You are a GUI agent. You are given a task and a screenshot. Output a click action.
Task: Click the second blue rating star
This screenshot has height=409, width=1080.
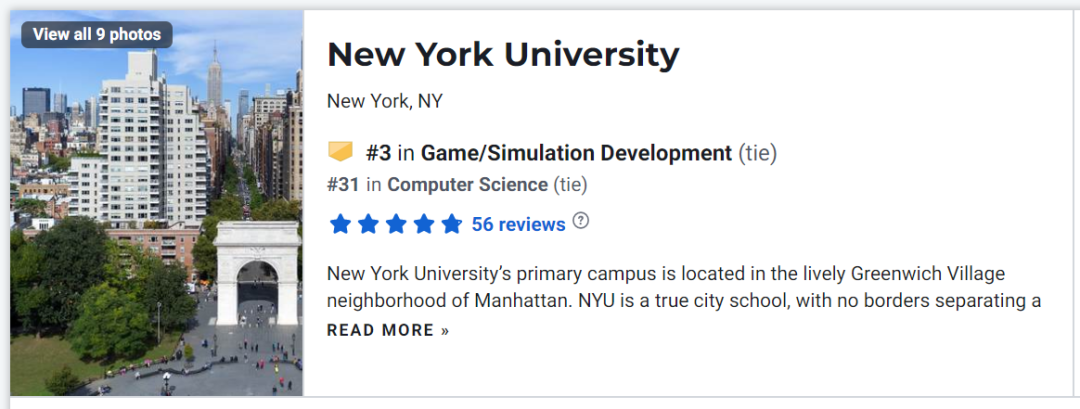click(368, 224)
